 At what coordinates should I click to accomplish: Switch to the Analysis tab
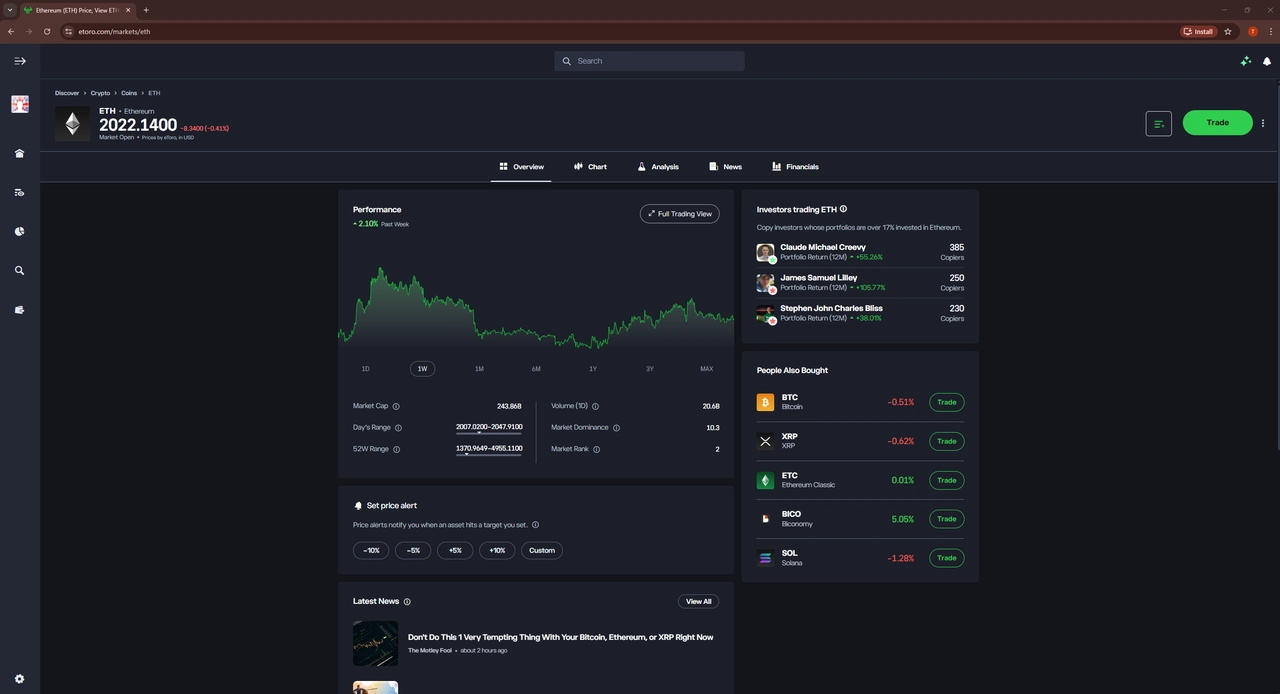point(658,167)
